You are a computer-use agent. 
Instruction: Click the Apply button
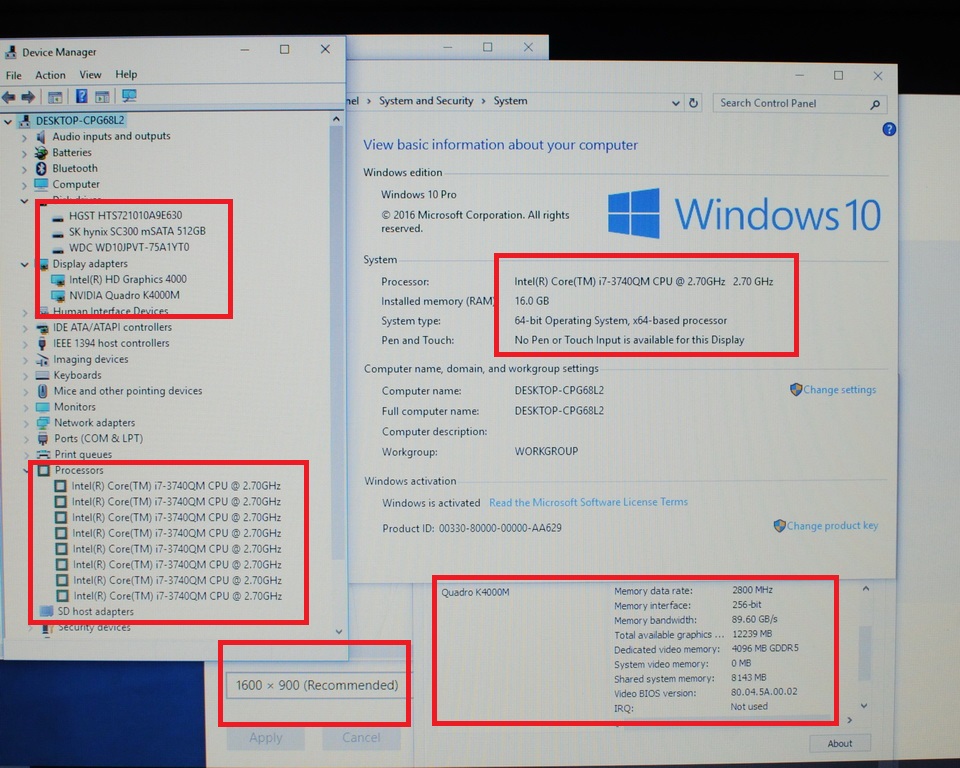(266, 738)
